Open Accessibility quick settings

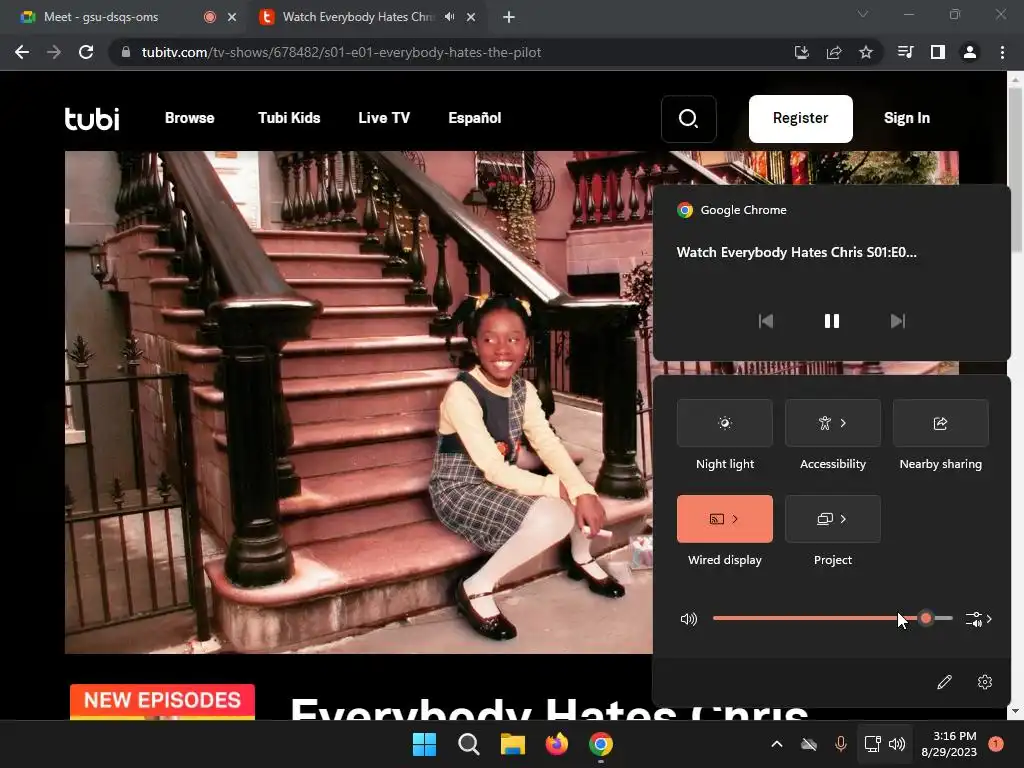coord(833,423)
